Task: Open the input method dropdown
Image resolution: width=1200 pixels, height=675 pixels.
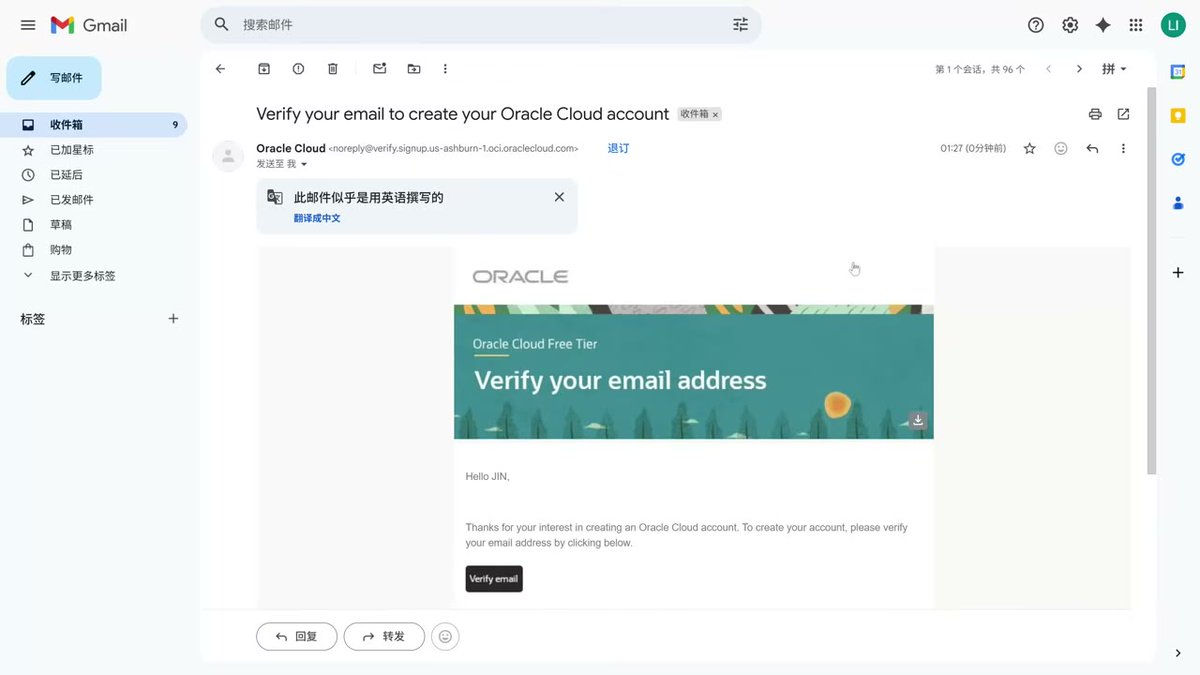Action: tap(1114, 69)
